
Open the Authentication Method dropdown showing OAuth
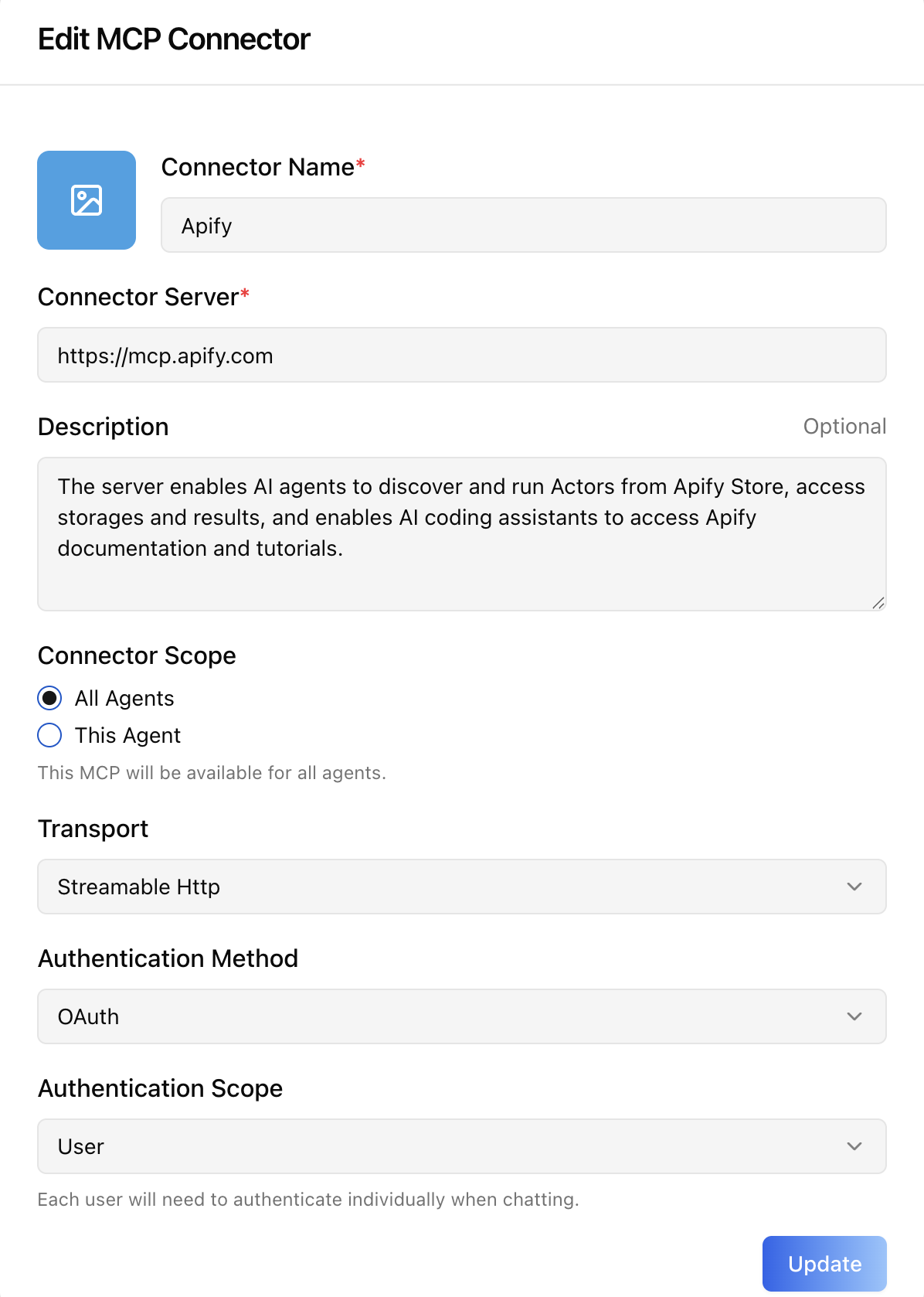click(x=462, y=1016)
